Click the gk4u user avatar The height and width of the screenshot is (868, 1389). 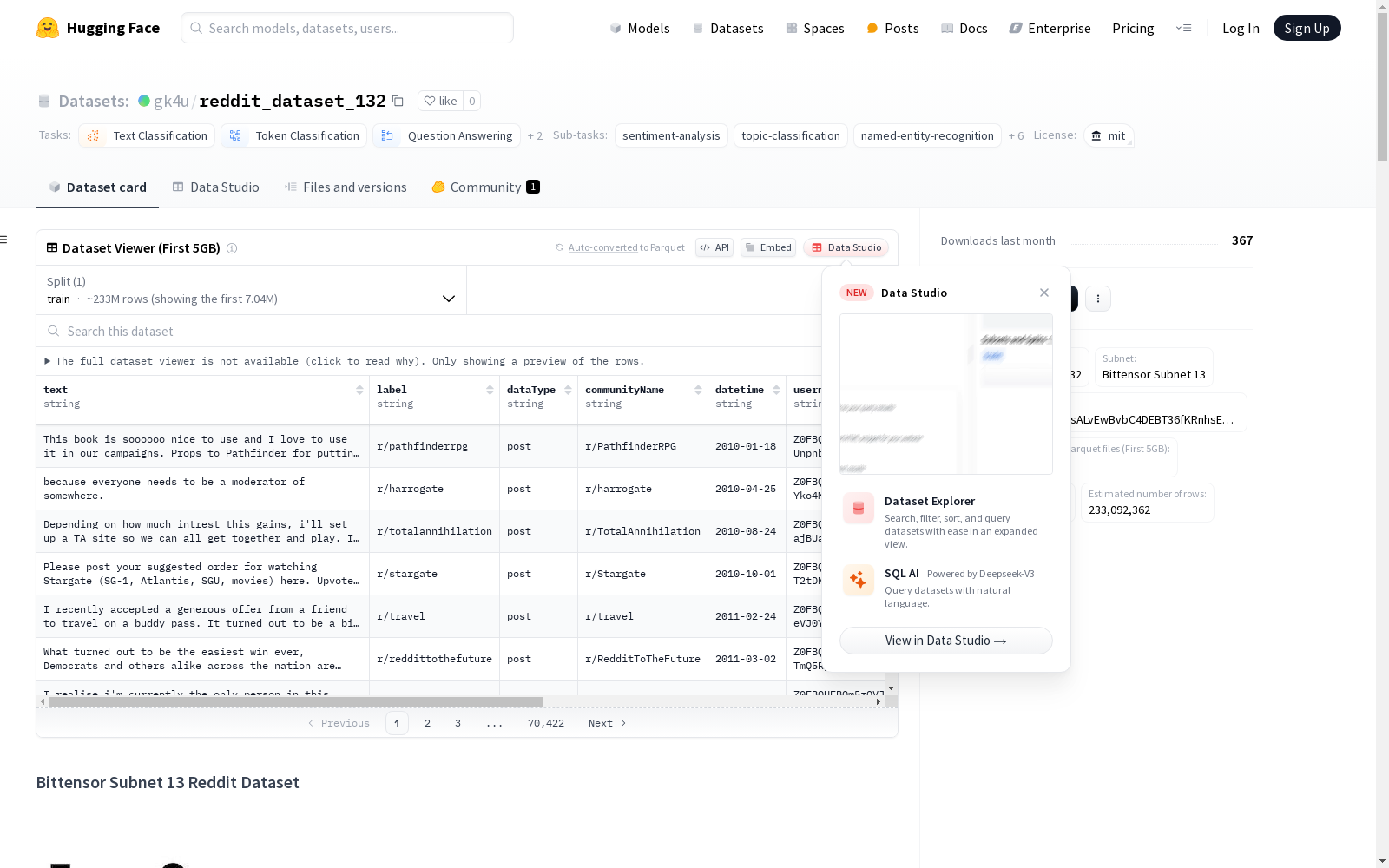click(144, 101)
